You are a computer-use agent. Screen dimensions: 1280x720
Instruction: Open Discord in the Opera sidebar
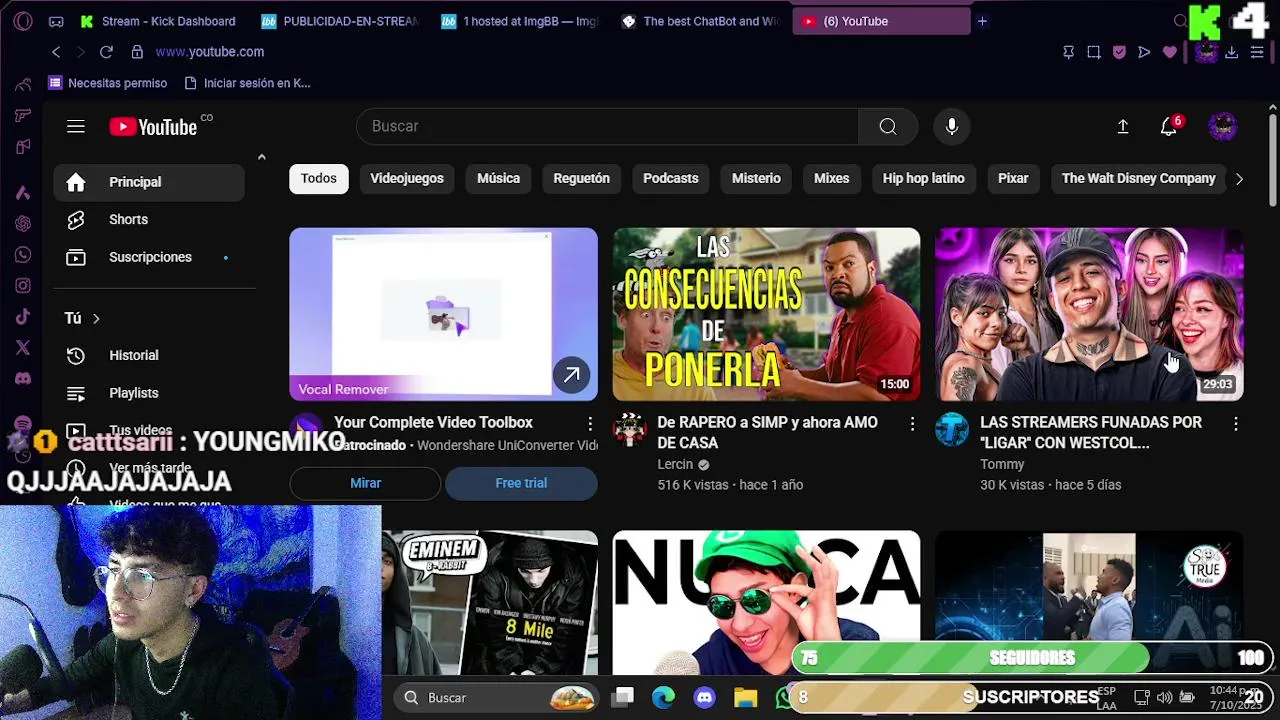23,379
